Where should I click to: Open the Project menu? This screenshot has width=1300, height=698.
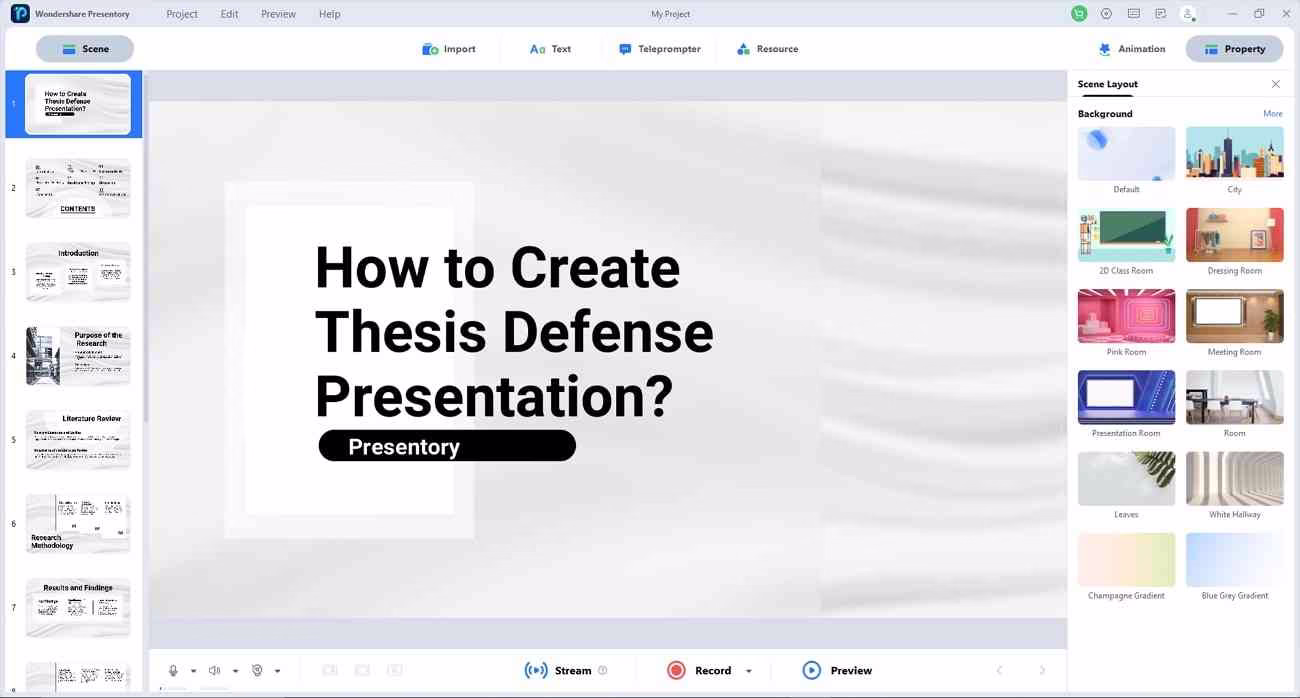(182, 14)
